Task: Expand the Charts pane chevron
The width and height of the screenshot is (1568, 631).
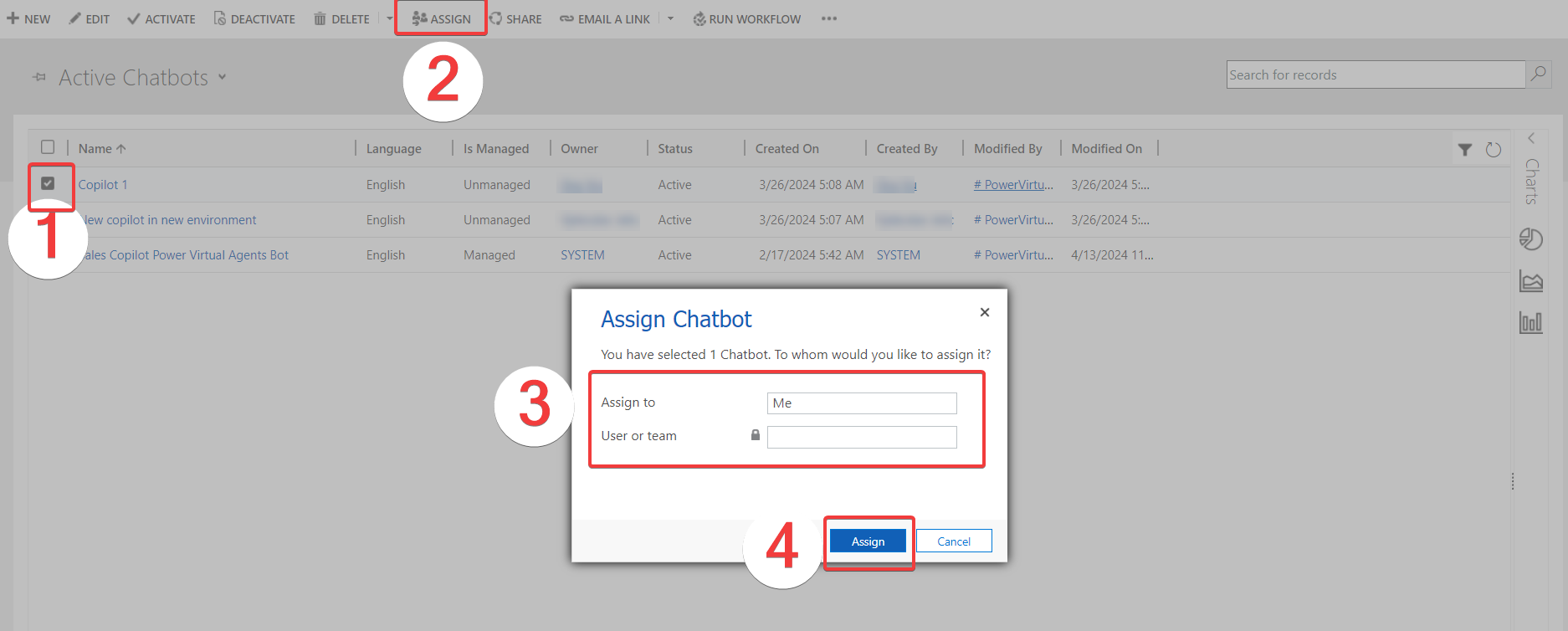Action: click(1531, 138)
